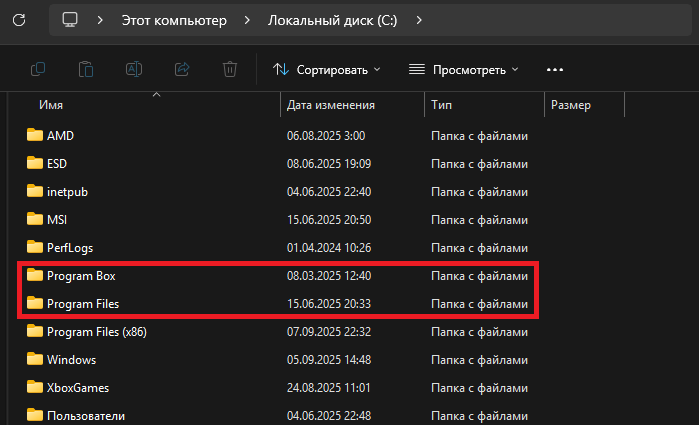Viewport: 699px width, 425px height.
Task: Click the Rename icon in toolbar
Action: click(x=134, y=69)
